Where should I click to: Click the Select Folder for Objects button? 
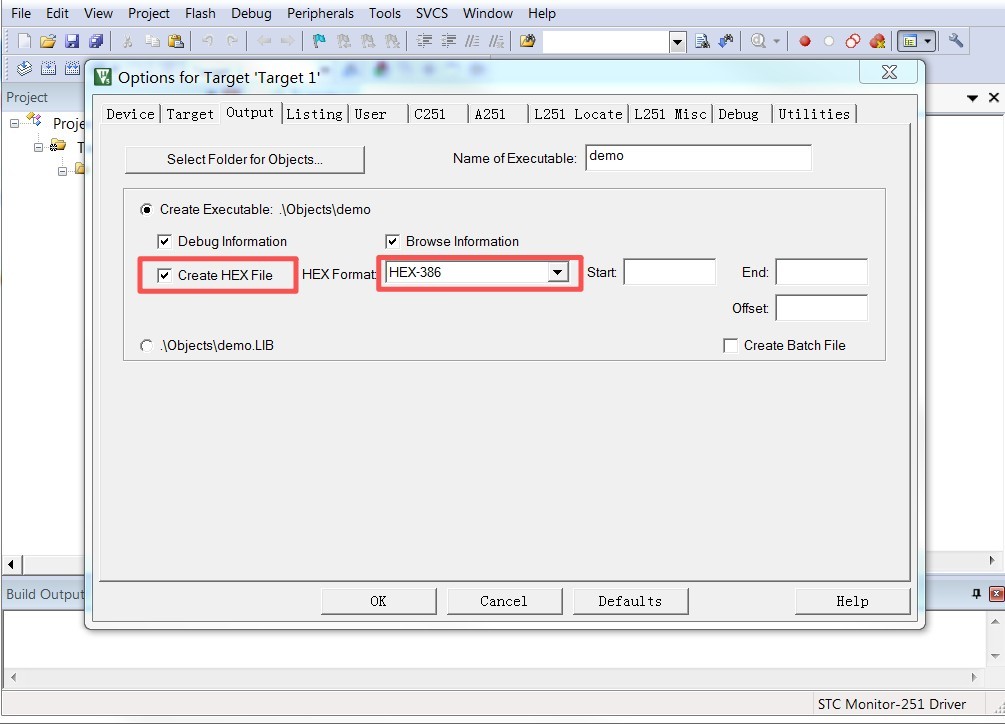pyautogui.click(x=245, y=159)
